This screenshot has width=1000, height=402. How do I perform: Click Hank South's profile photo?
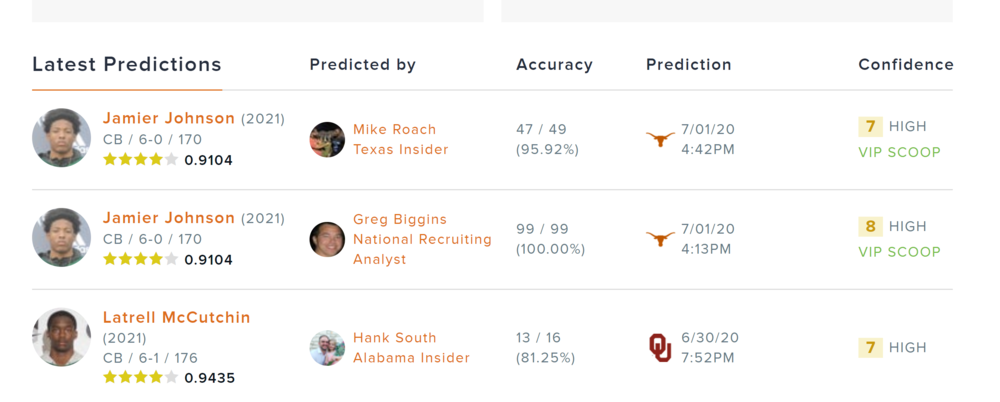click(x=327, y=348)
